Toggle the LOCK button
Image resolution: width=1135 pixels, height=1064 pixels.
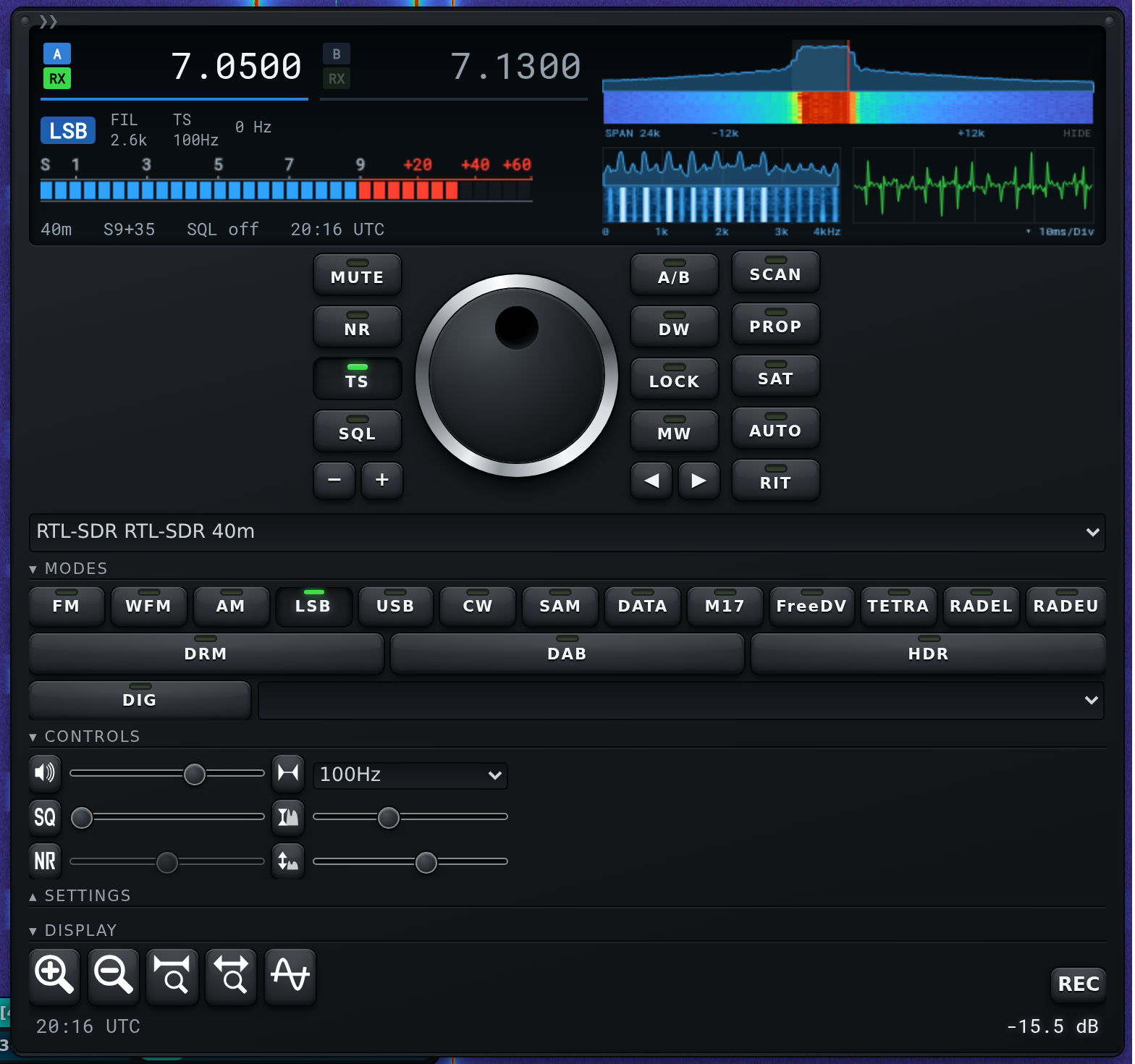click(675, 379)
